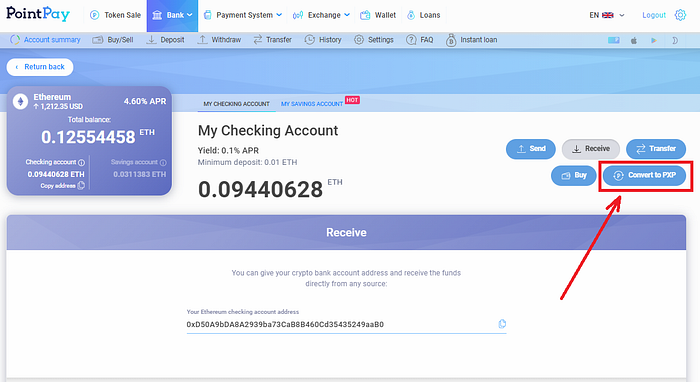The image size is (700, 382).
Task: Click the Checking account info icon
Action: point(81,162)
